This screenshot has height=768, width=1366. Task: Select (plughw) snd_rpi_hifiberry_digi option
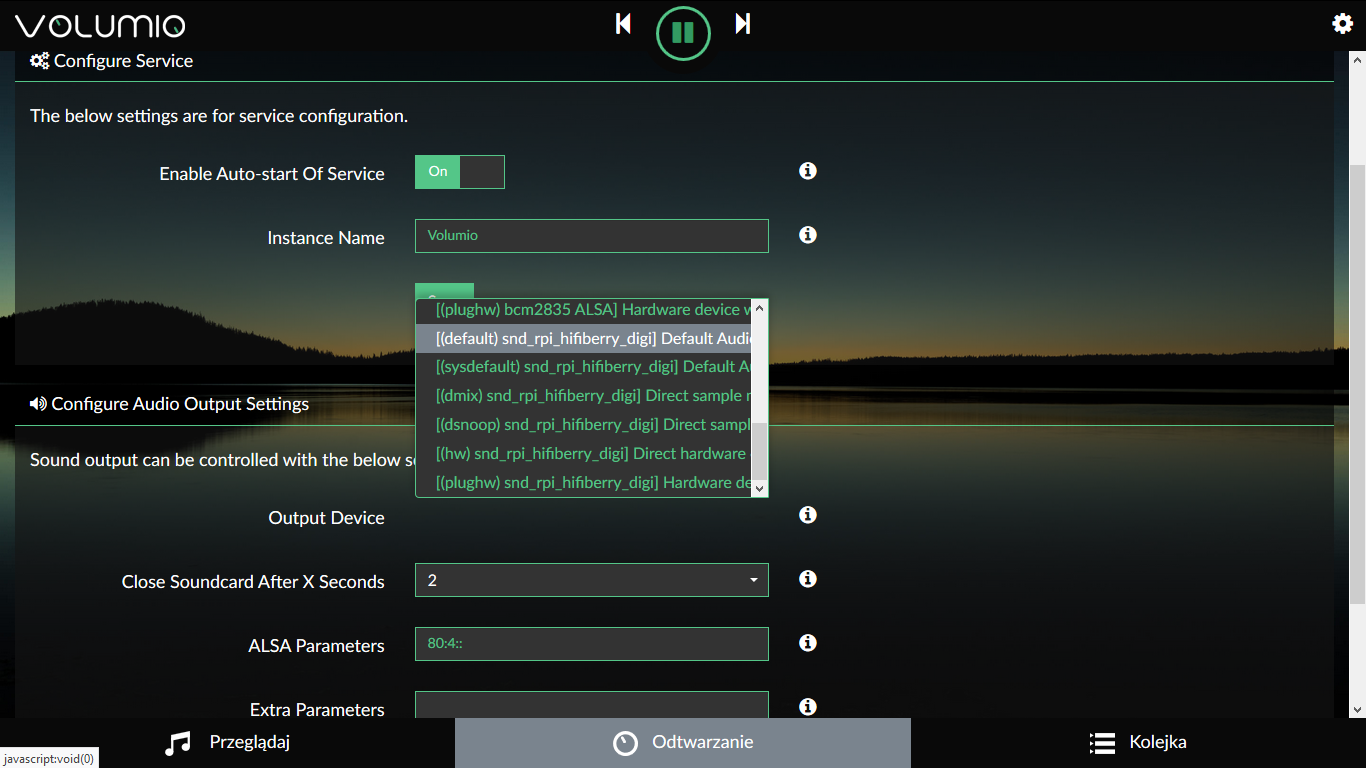click(583, 483)
